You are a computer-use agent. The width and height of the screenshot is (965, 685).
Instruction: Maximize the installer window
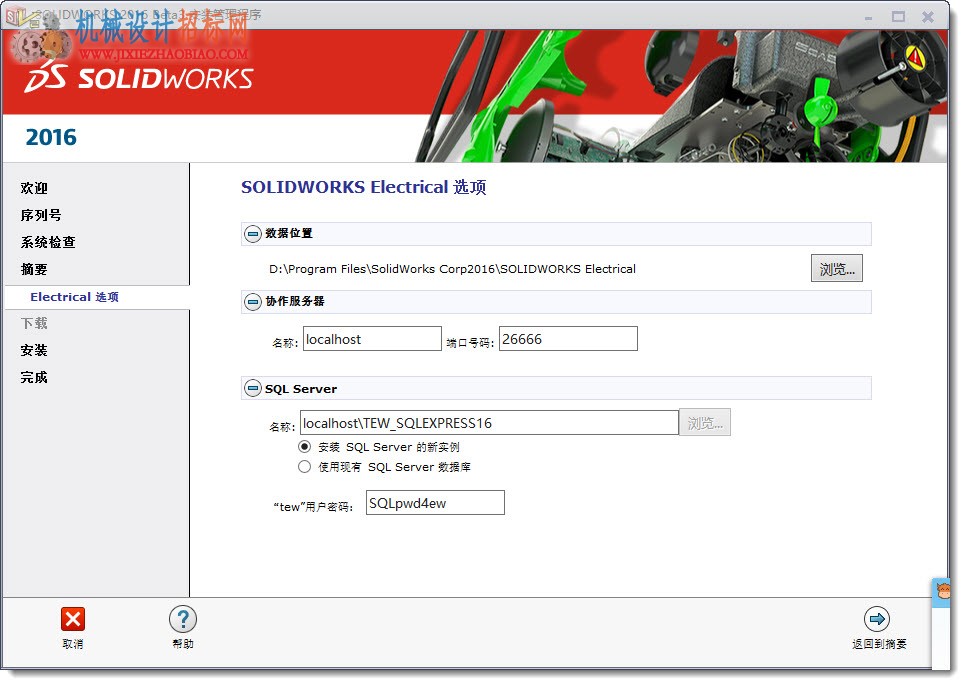pyautogui.click(x=898, y=17)
